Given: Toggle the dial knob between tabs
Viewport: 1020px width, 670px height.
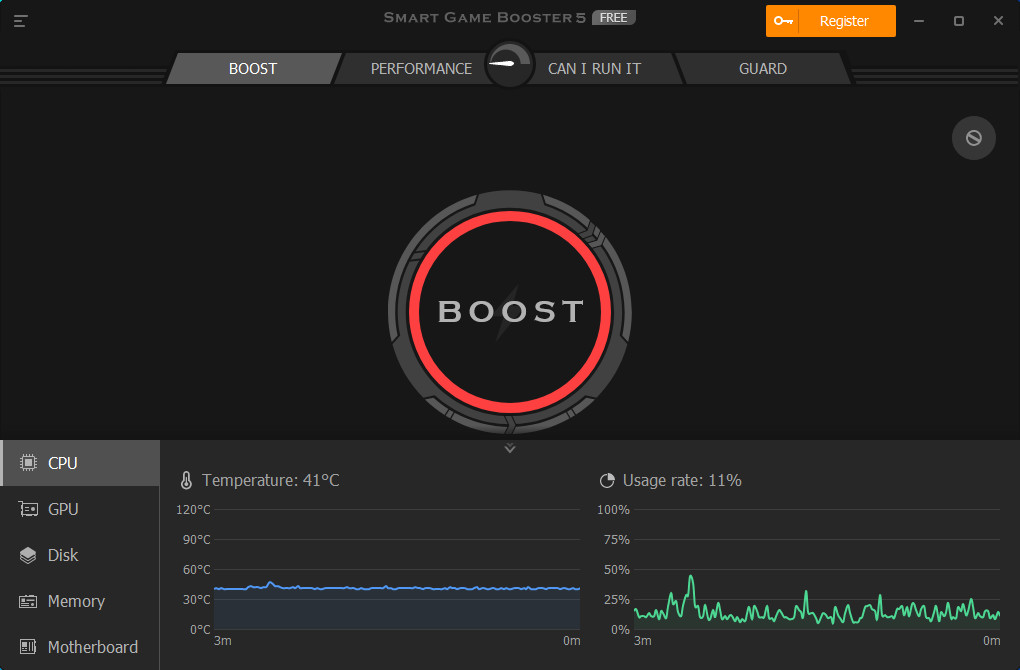Looking at the screenshot, I should pos(509,62).
